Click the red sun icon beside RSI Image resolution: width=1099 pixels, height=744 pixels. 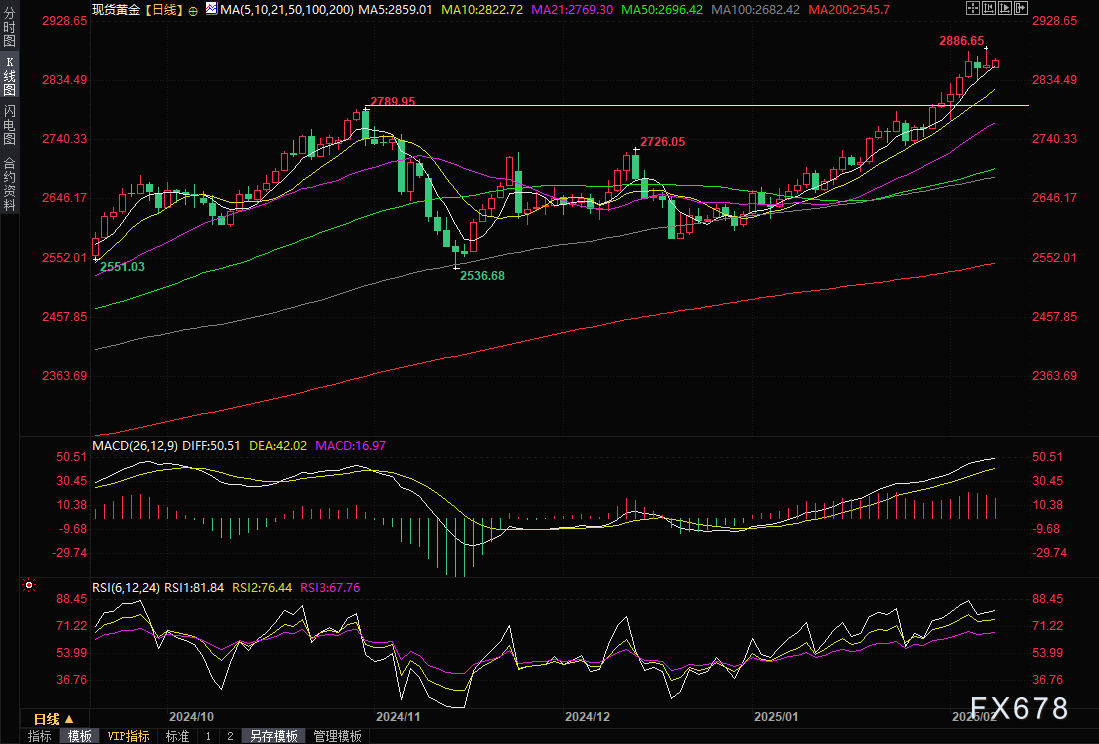pyautogui.click(x=29, y=586)
